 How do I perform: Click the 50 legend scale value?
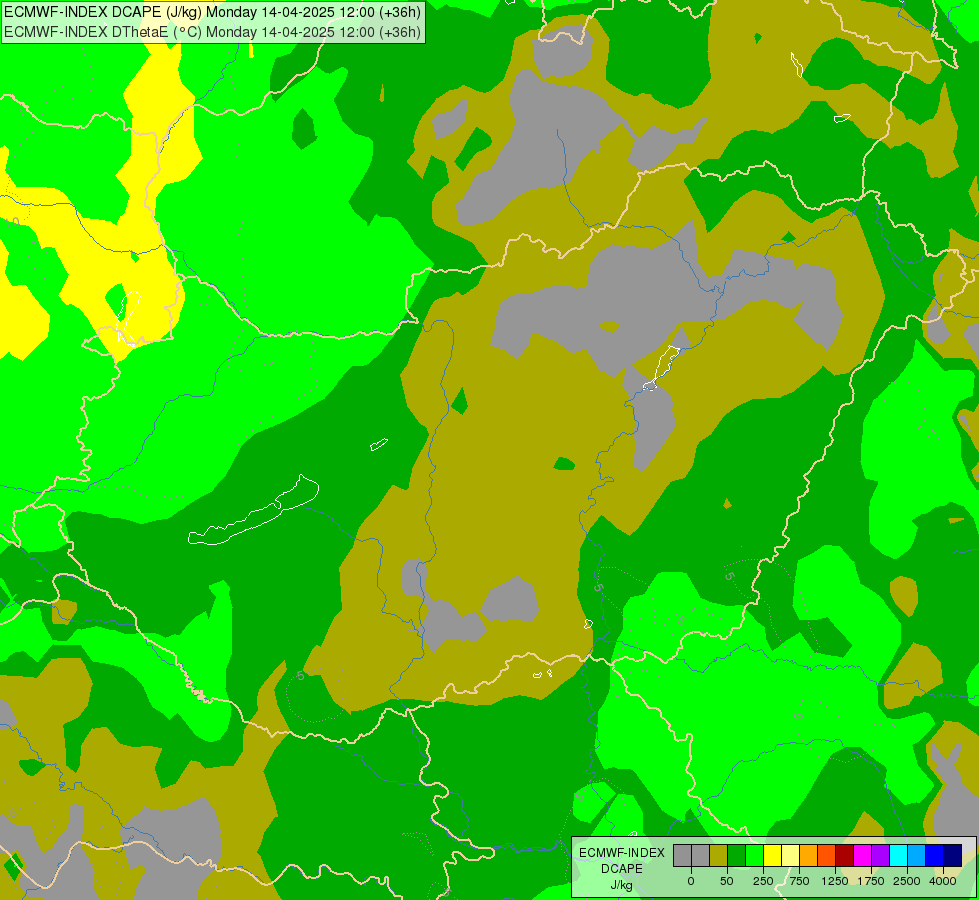[x=727, y=881]
